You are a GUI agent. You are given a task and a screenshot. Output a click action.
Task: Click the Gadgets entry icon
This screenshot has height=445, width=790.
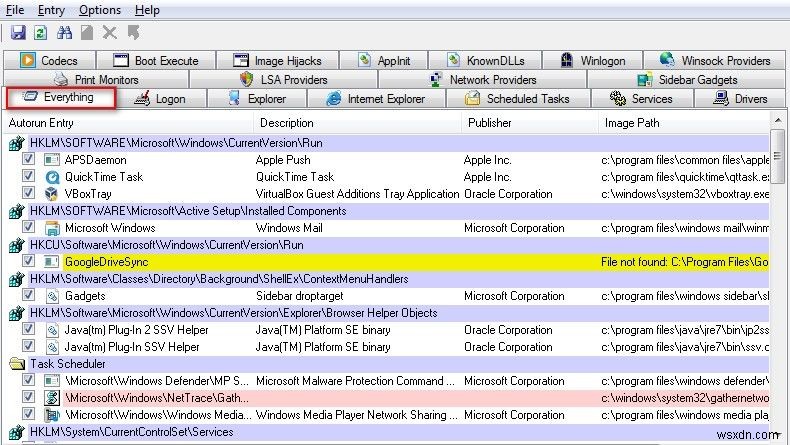point(52,296)
